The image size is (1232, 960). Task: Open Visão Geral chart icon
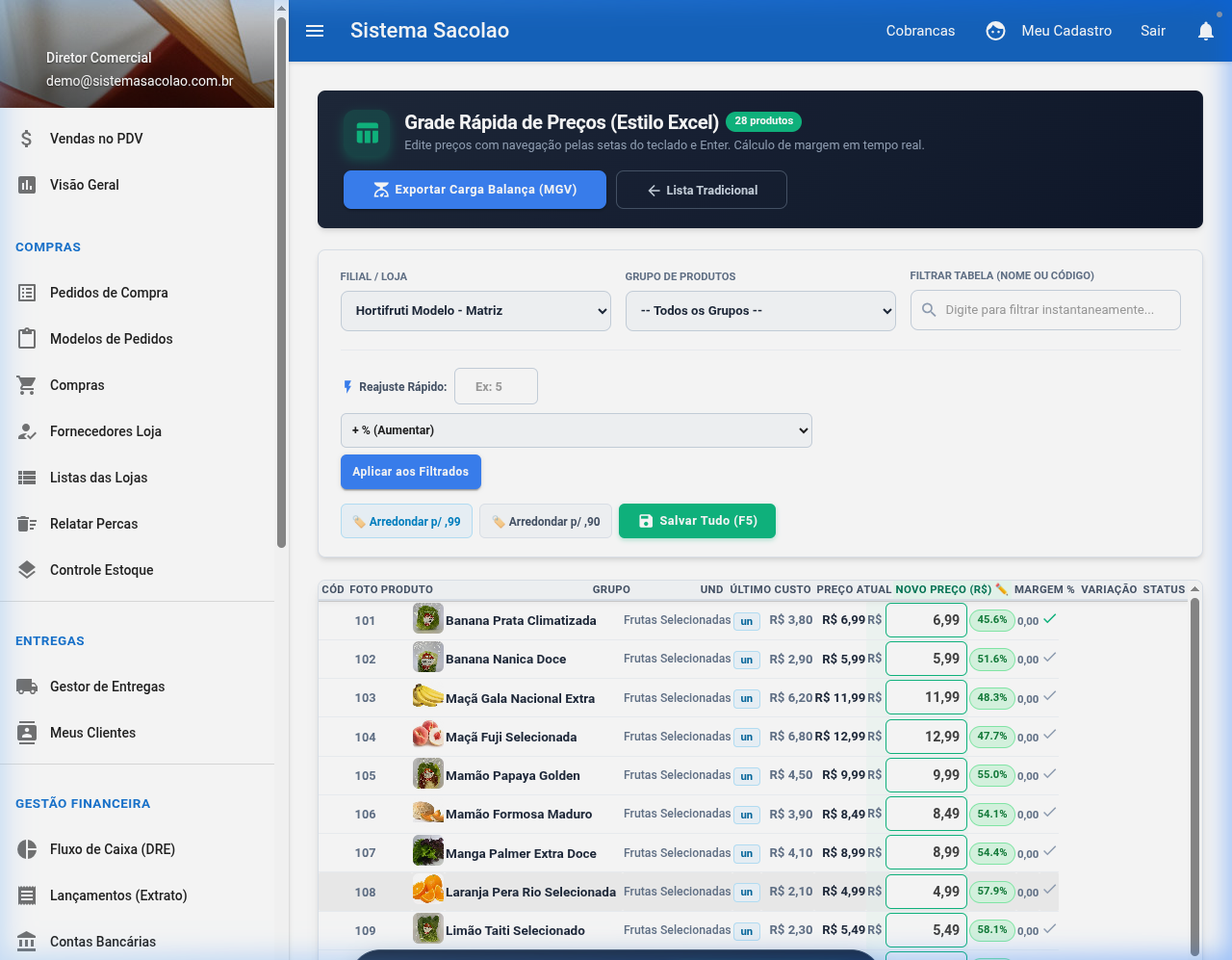tap(27, 185)
